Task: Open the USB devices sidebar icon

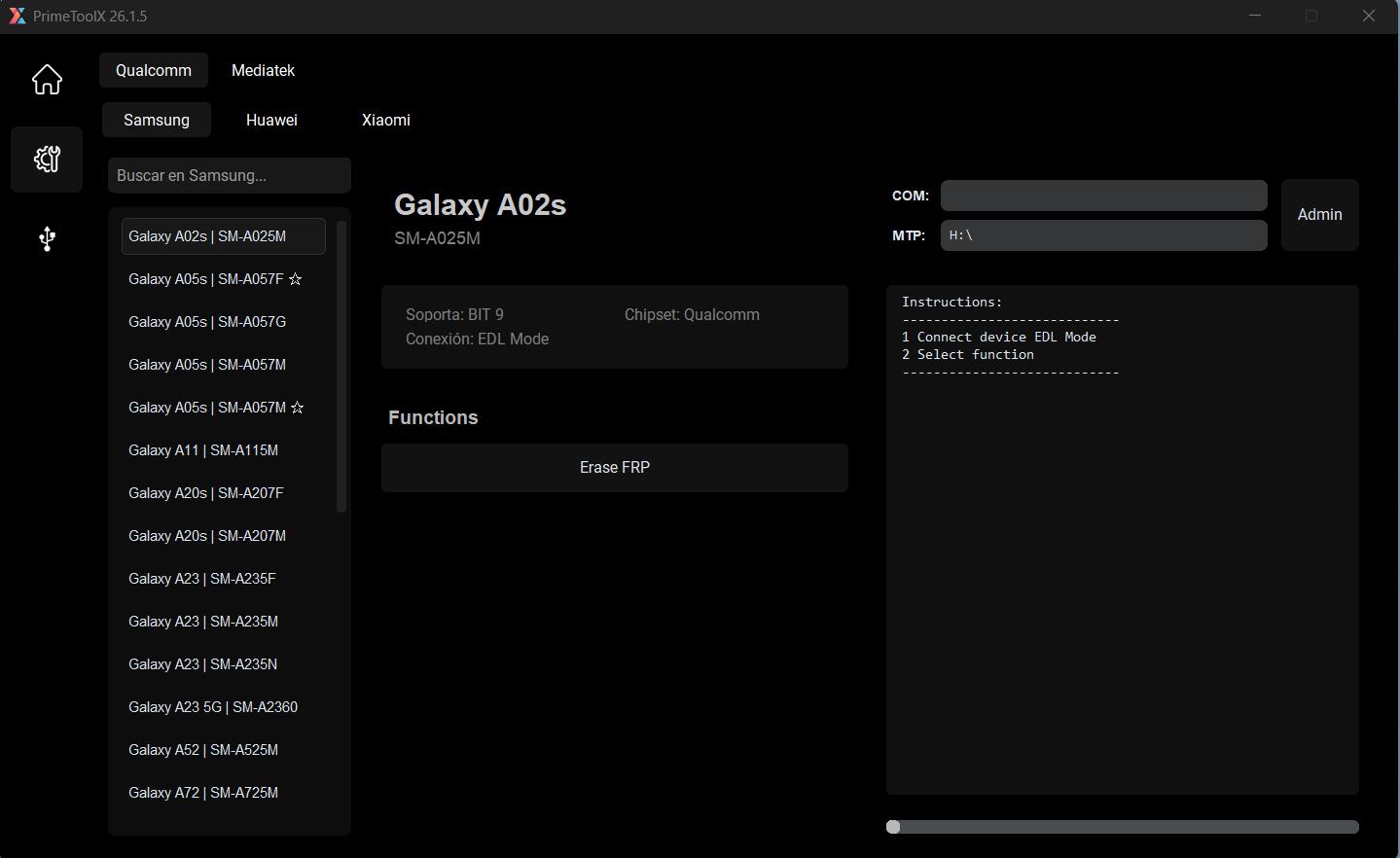Action: (x=47, y=239)
